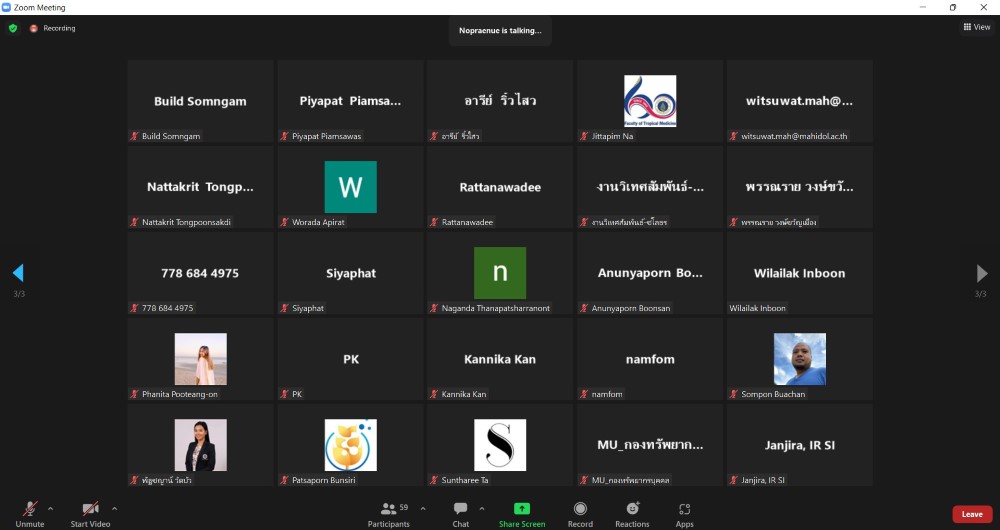
Task: Open the Chat panel
Action: pos(460,514)
